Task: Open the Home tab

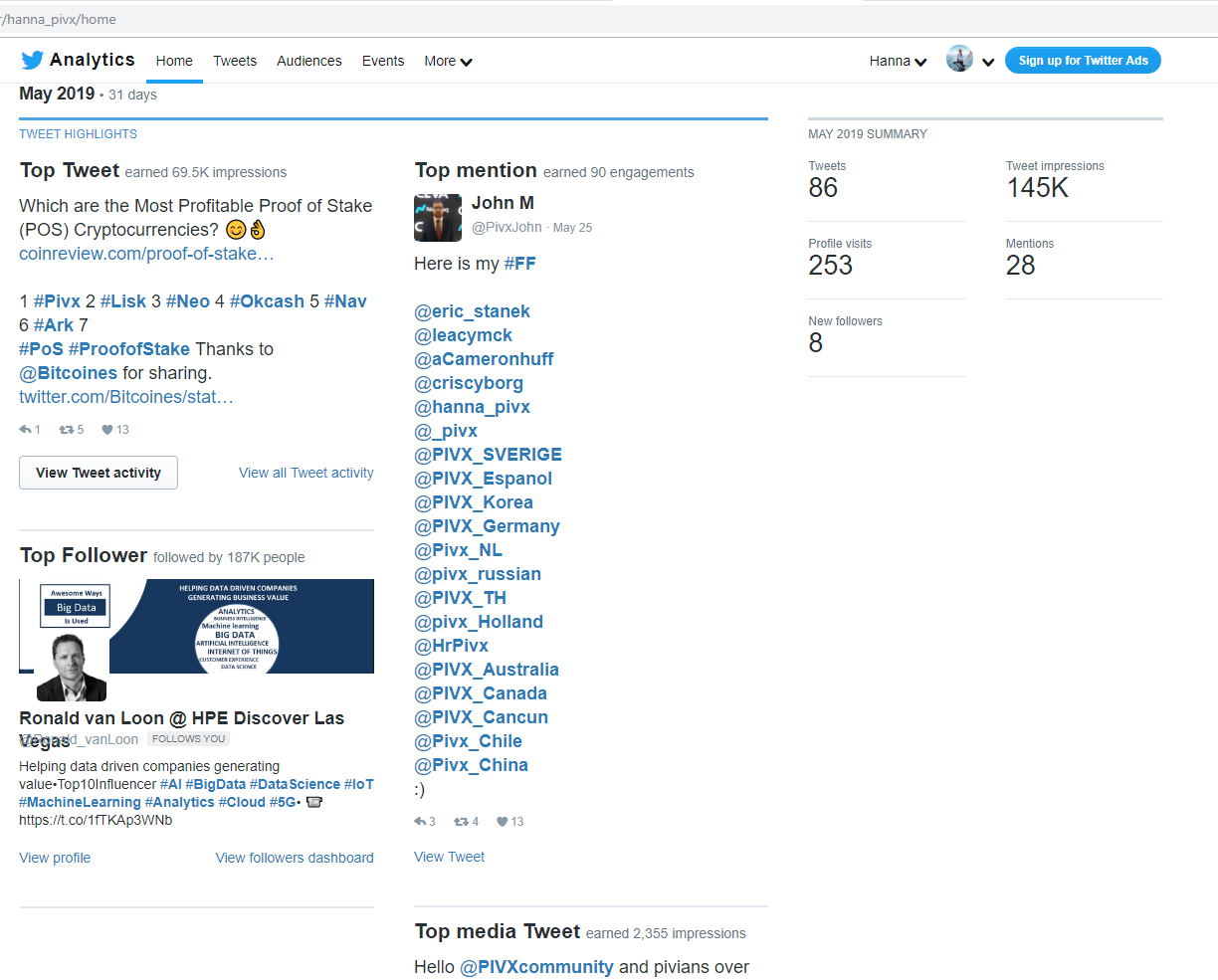Action: [174, 61]
